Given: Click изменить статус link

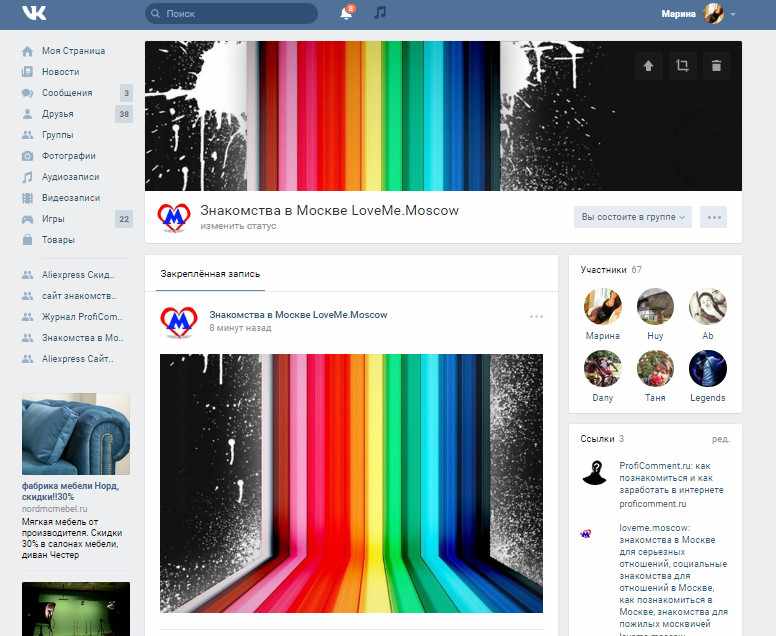Looking at the screenshot, I should click(238, 226).
